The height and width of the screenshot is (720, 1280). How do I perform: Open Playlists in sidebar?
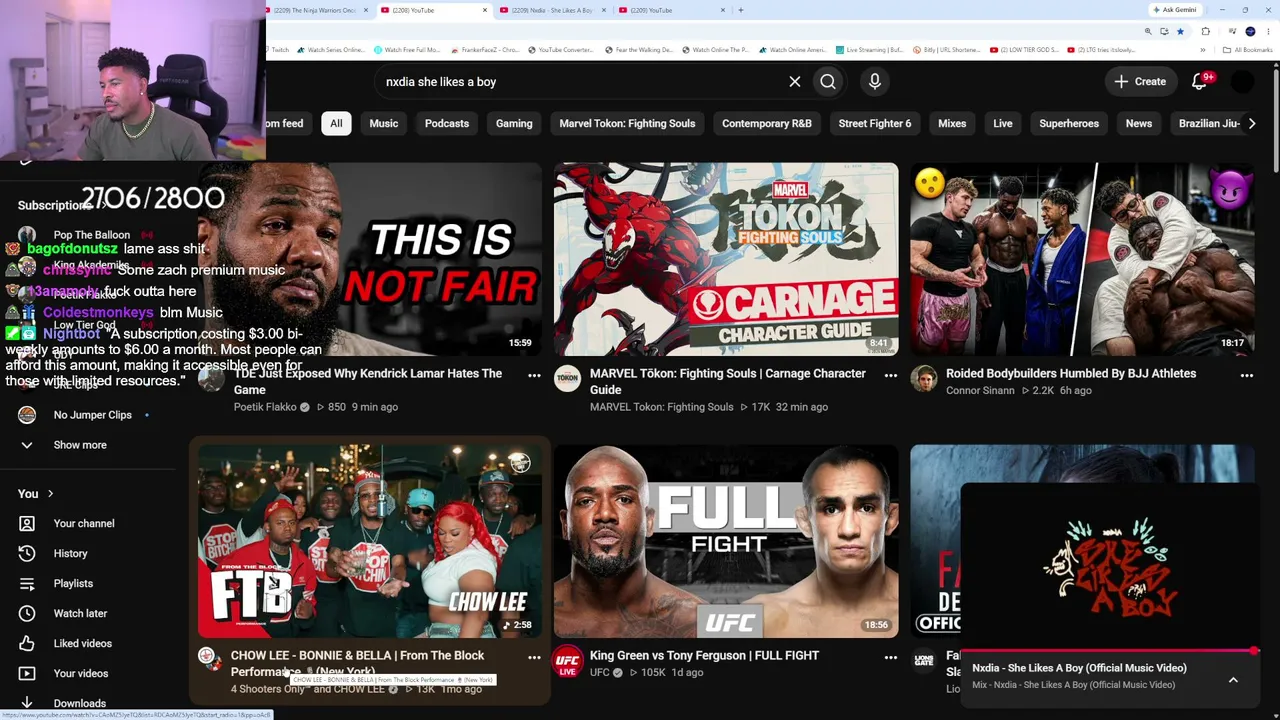click(x=73, y=583)
